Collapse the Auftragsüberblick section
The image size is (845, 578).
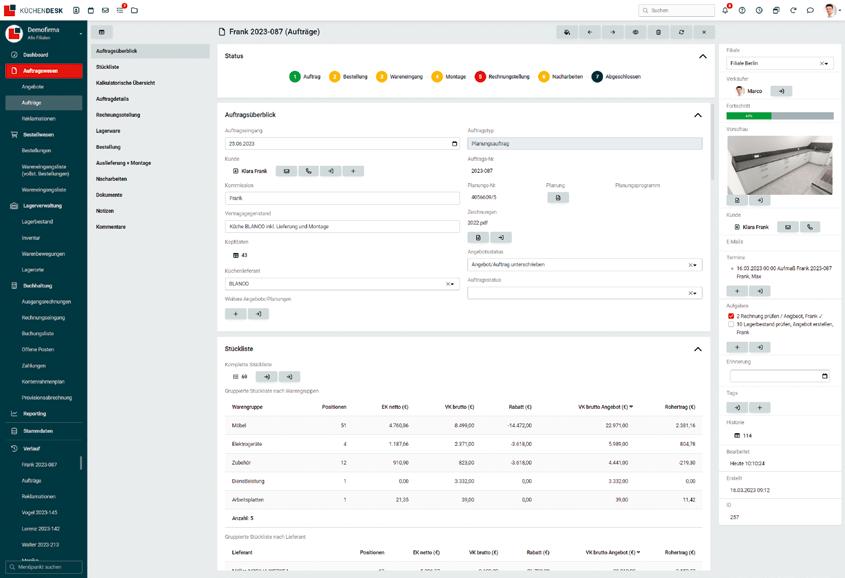[x=698, y=115]
